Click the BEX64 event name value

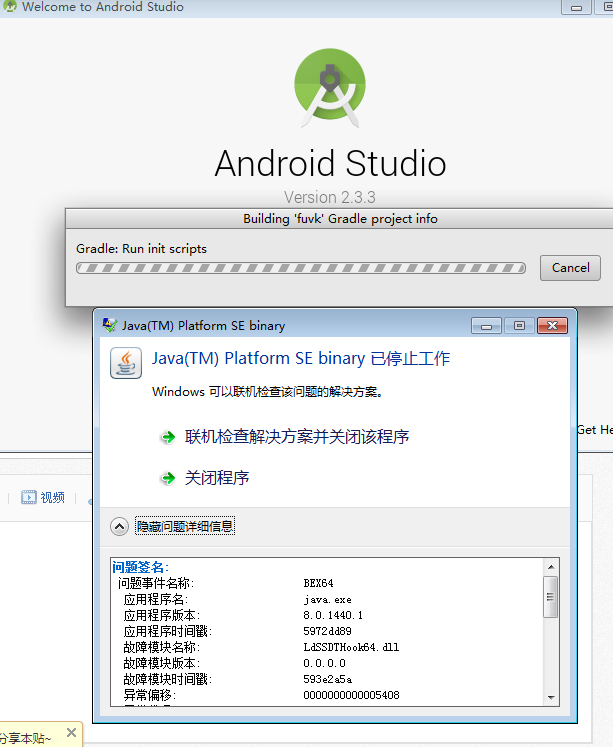click(x=318, y=583)
